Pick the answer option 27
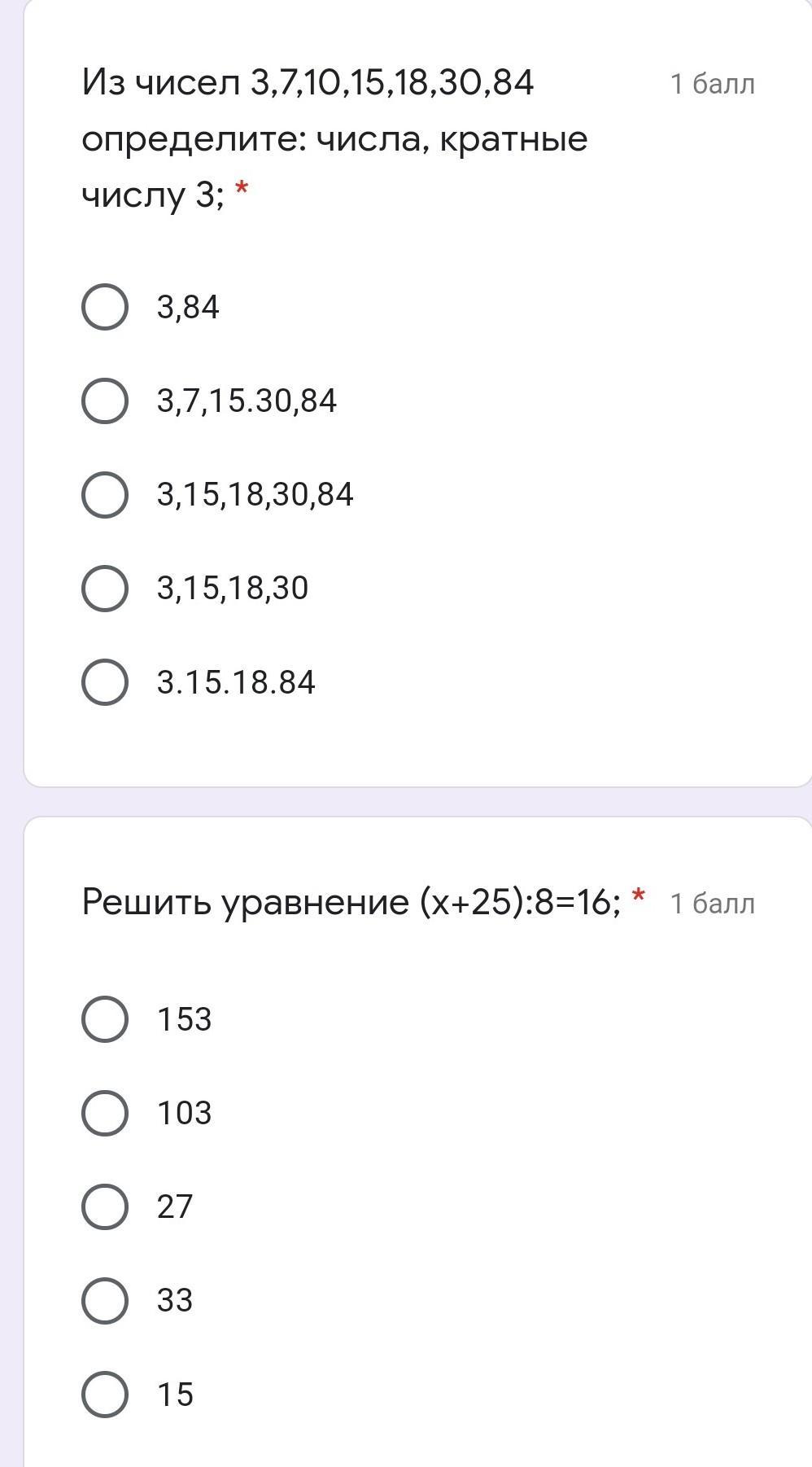812x1467 pixels. coord(105,1206)
